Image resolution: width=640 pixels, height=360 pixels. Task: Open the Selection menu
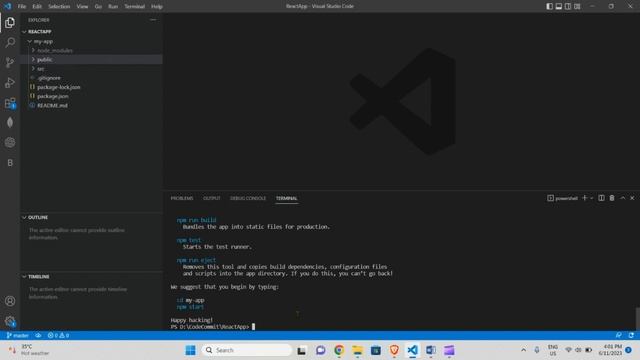click(59, 6)
